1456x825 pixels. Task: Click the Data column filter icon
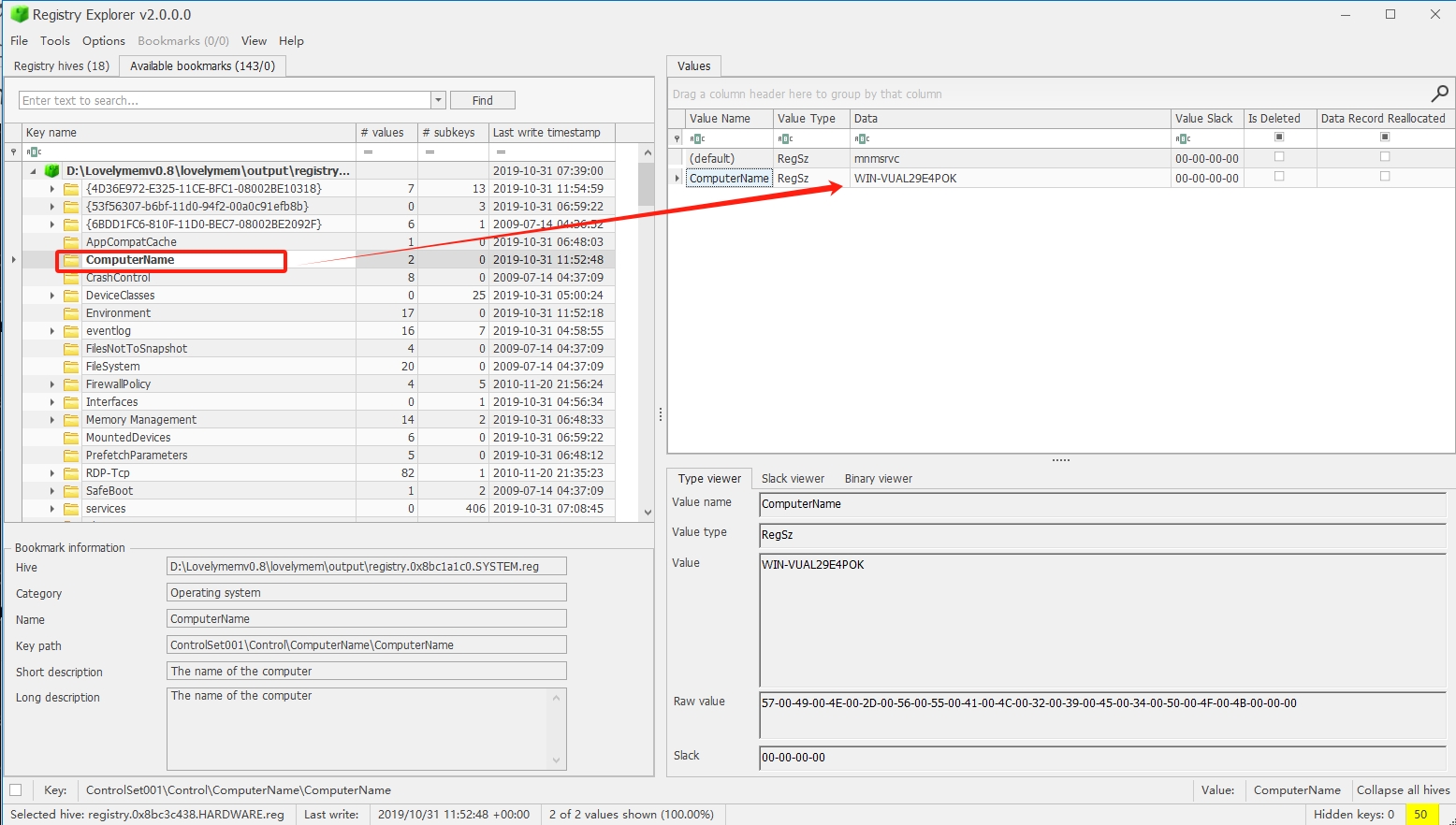(x=862, y=138)
